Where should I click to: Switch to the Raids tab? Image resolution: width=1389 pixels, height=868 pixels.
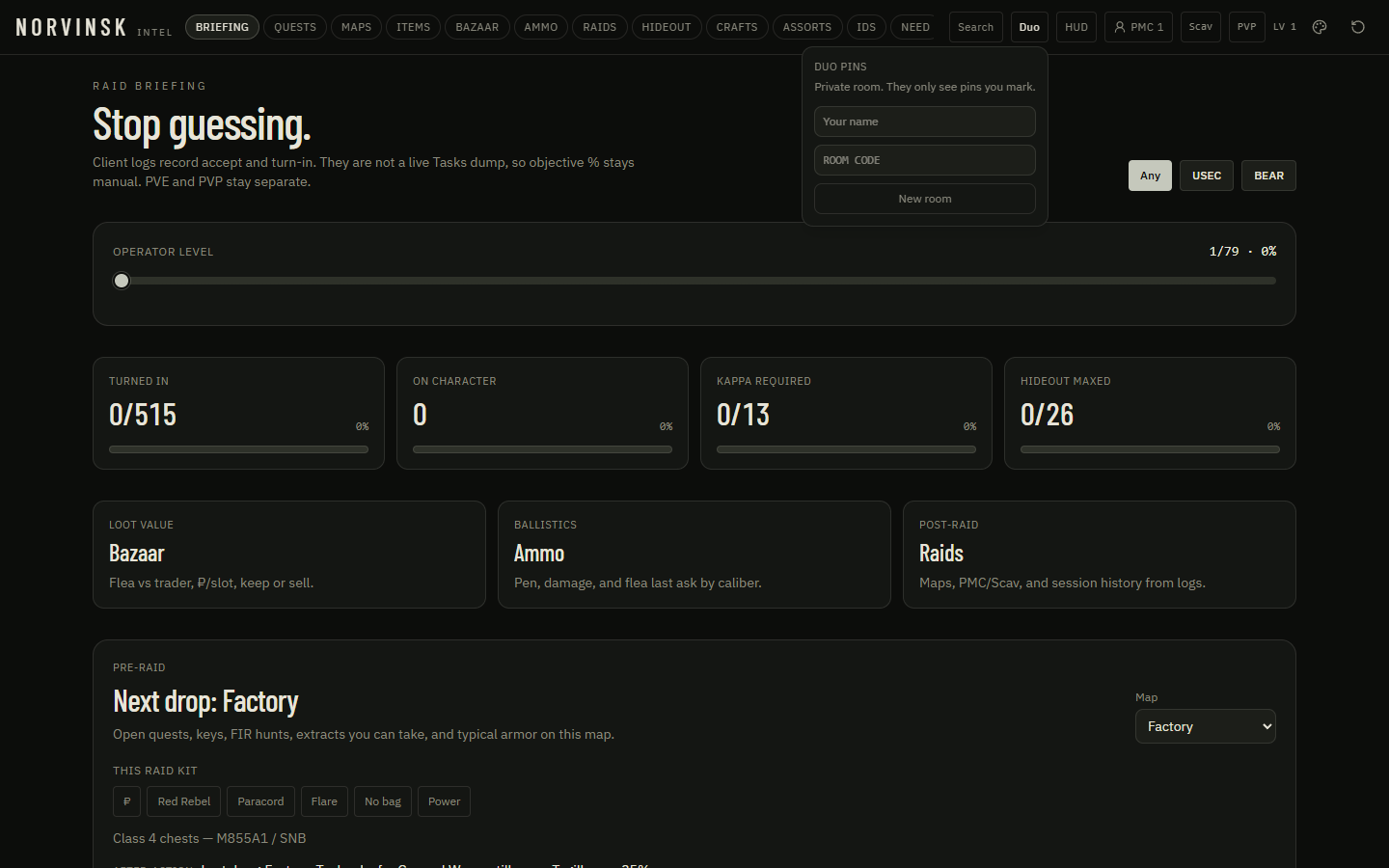coord(600,27)
